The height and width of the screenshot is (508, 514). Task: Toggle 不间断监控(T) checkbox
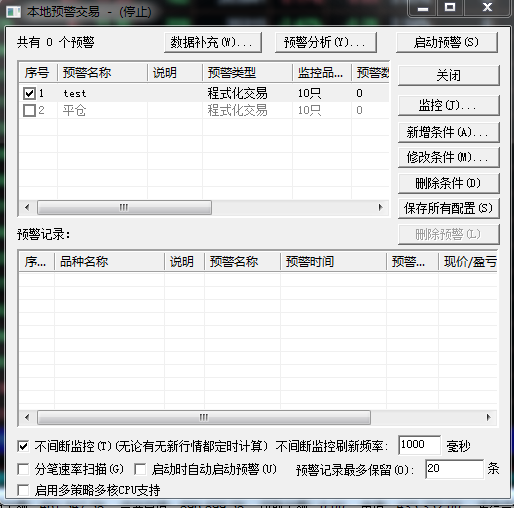(23, 446)
